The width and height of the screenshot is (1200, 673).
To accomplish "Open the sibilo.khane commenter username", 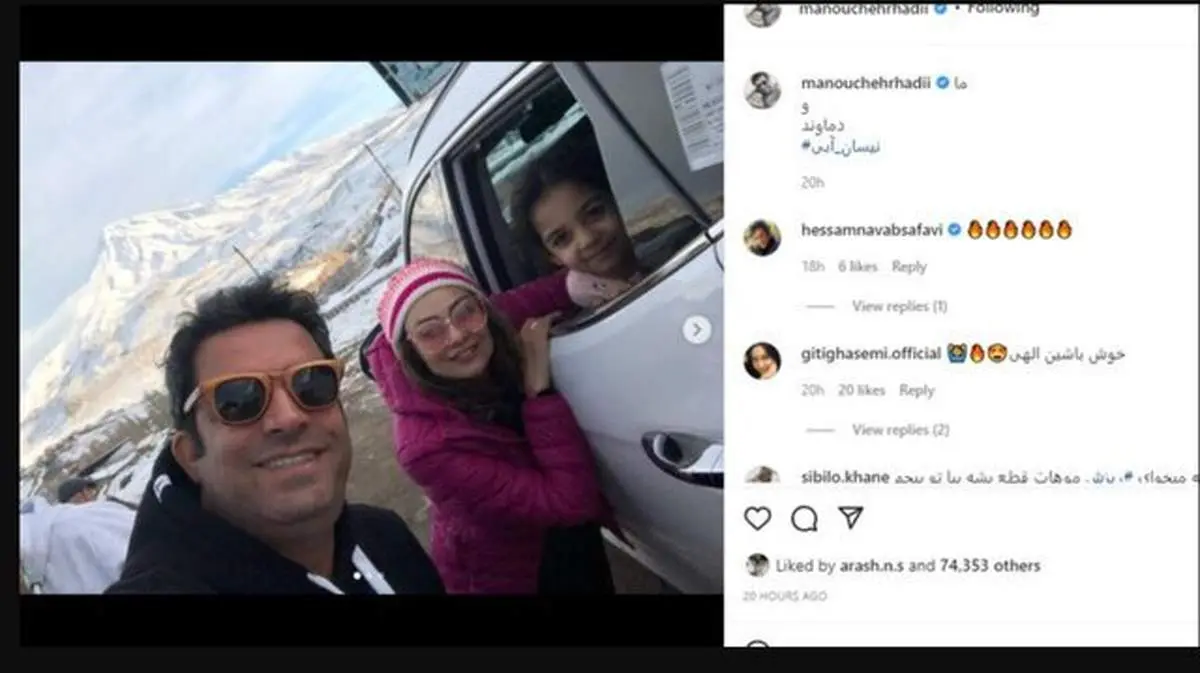I will pos(845,477).
